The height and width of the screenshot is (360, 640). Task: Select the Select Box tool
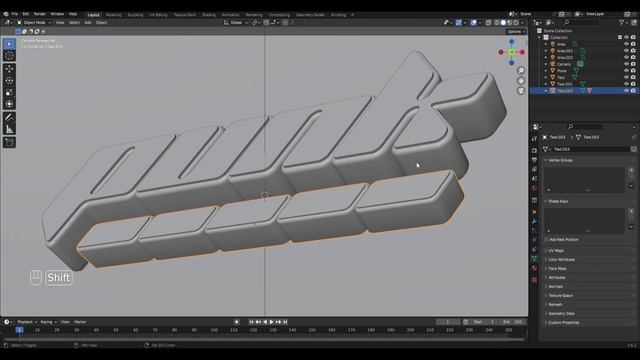pos(9,44)
